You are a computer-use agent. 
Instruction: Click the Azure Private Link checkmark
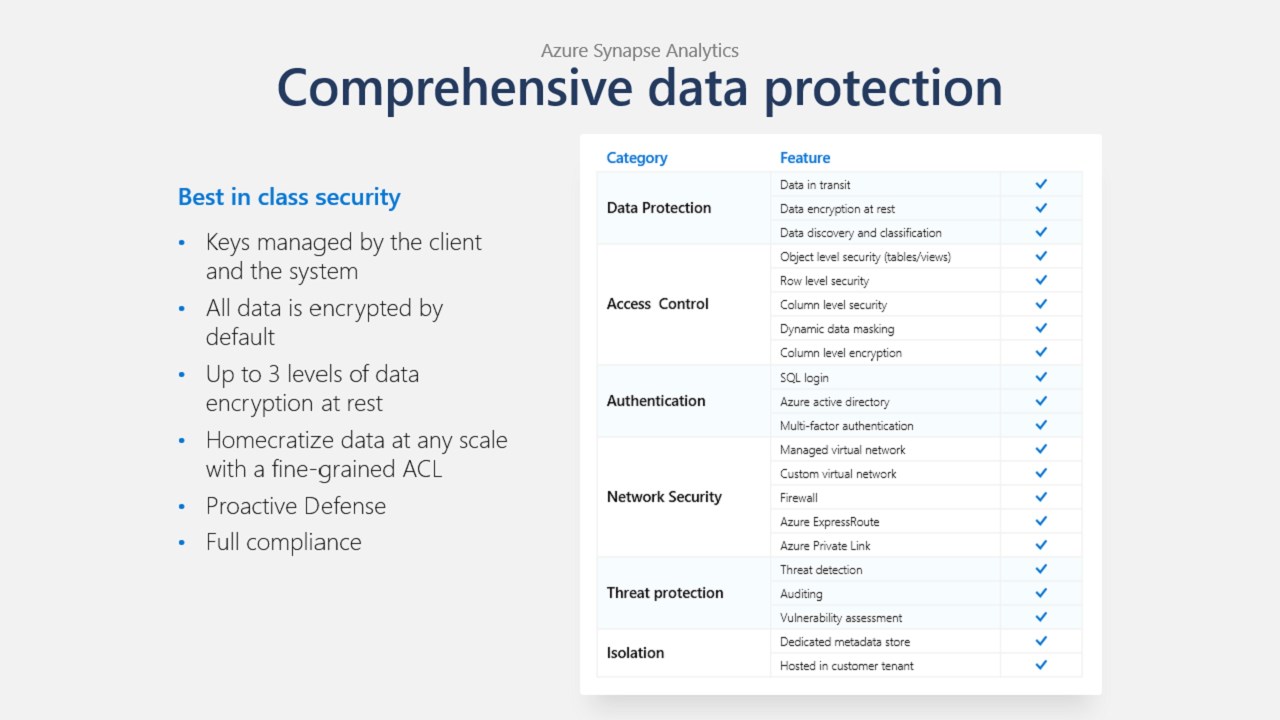pos(1041,545)
